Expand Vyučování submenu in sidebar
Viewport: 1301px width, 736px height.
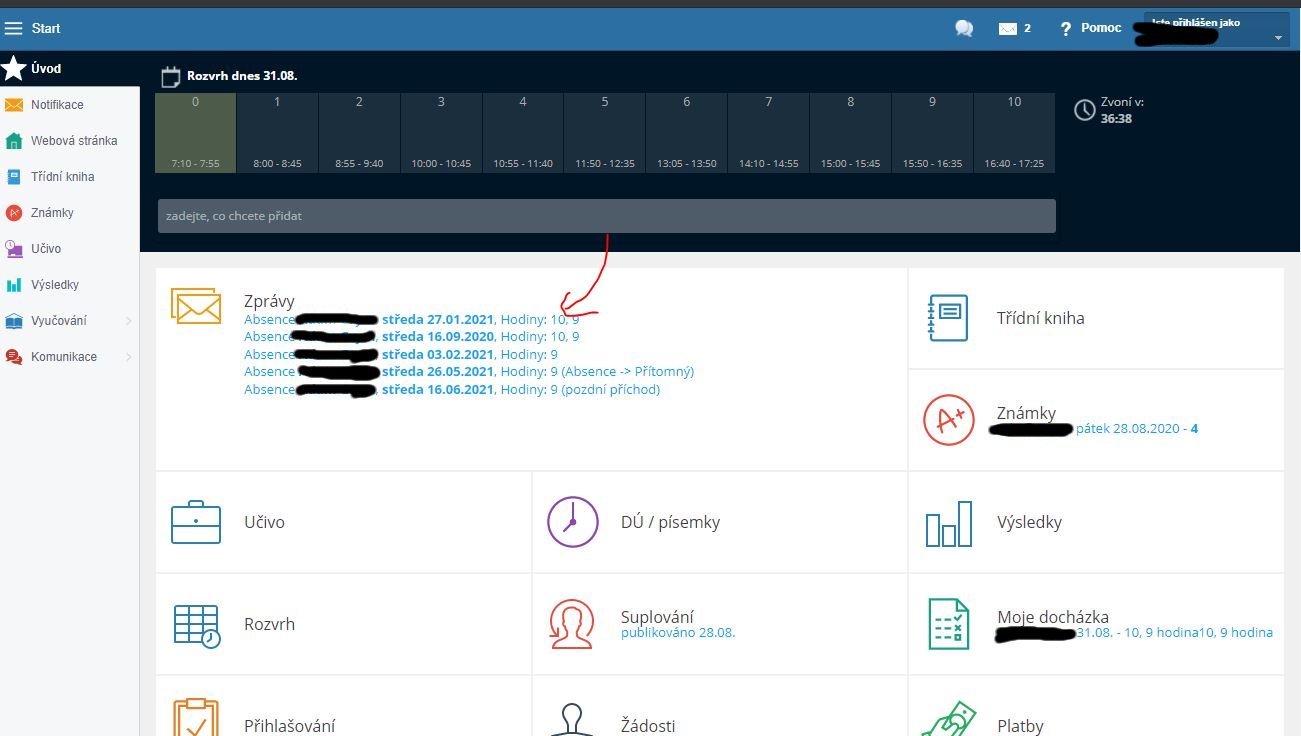[128, 321]
